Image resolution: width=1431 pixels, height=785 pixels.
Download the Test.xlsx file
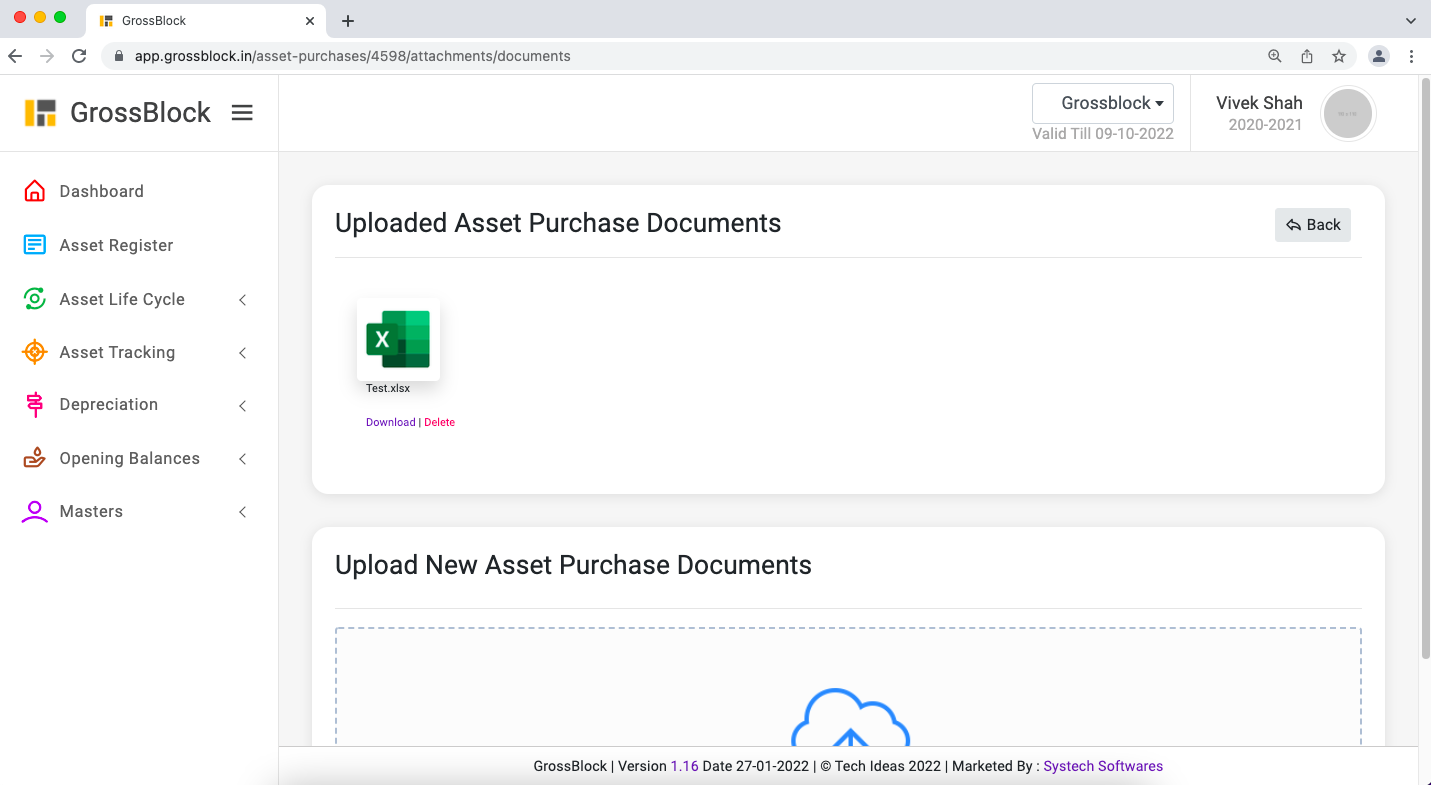[x=390, y=422]
